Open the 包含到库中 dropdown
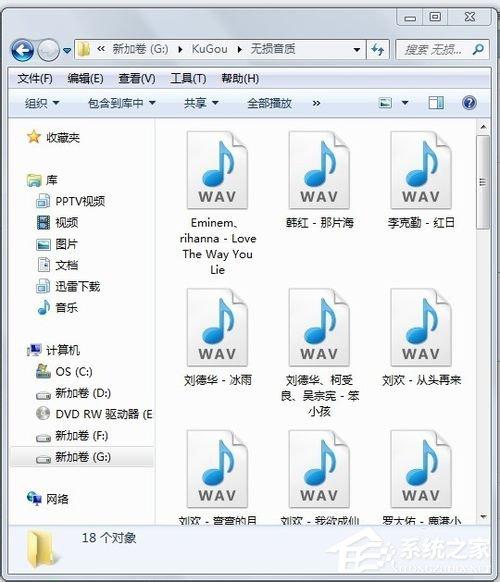The height and width of the screenshot is (582, 500). 121,103
